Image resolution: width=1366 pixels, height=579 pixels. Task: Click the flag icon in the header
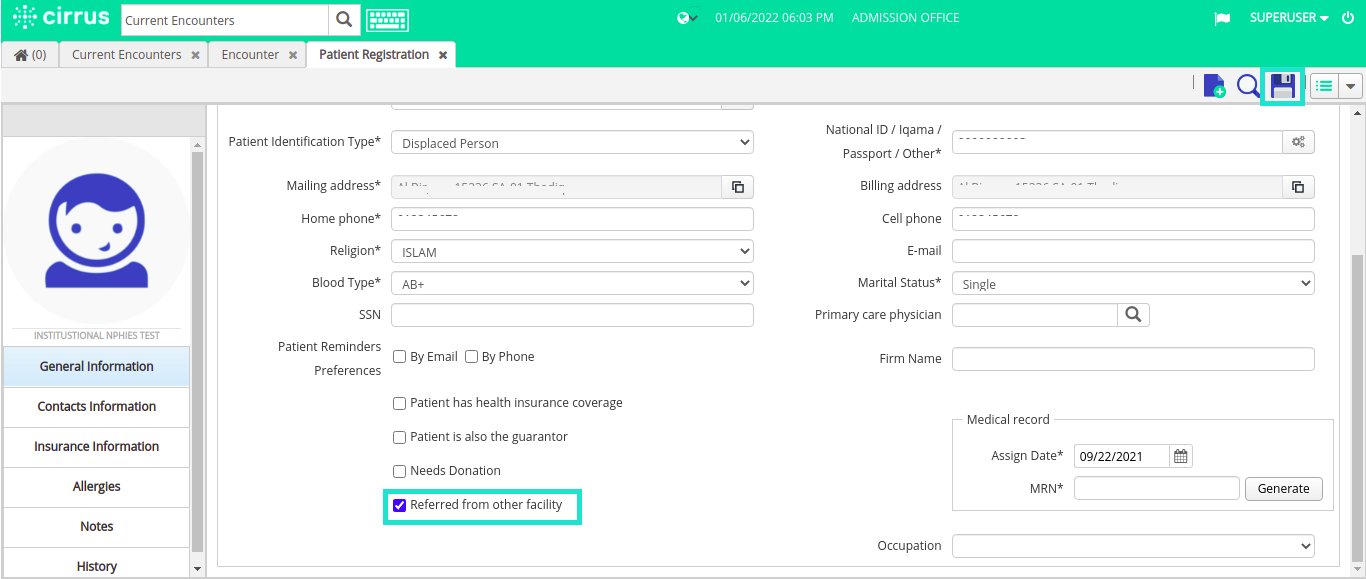tap(1222, 18)
